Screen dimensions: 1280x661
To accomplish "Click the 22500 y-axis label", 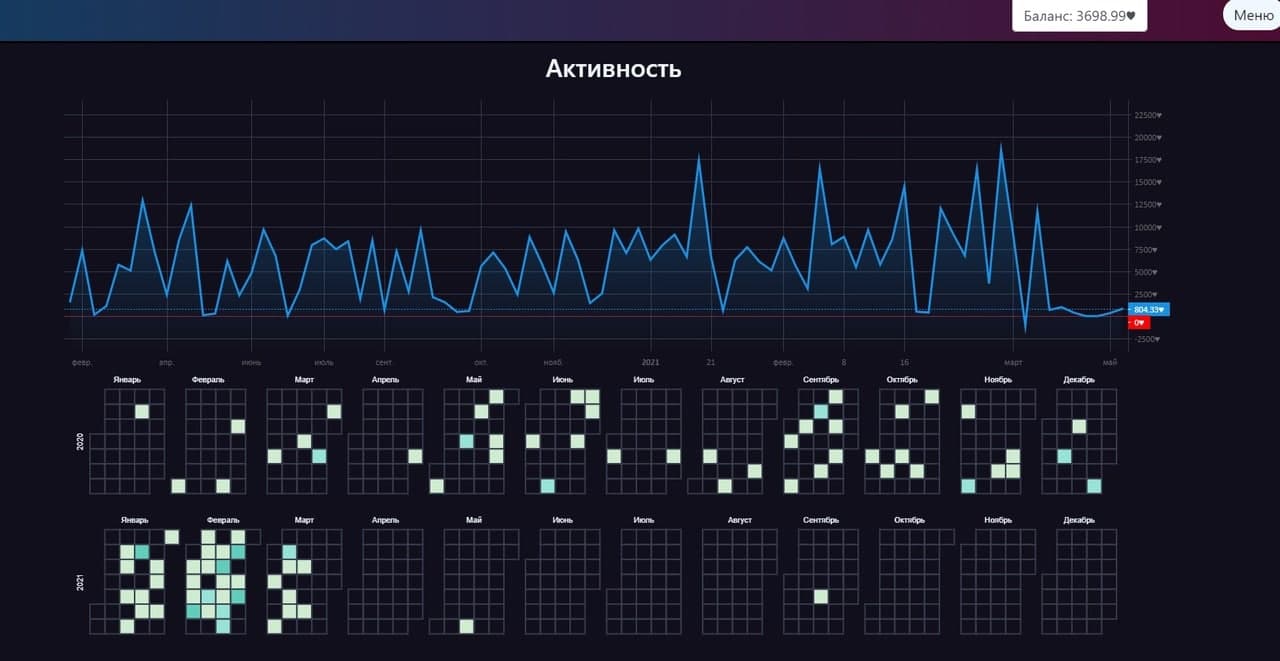I will tap(1148, 115).
